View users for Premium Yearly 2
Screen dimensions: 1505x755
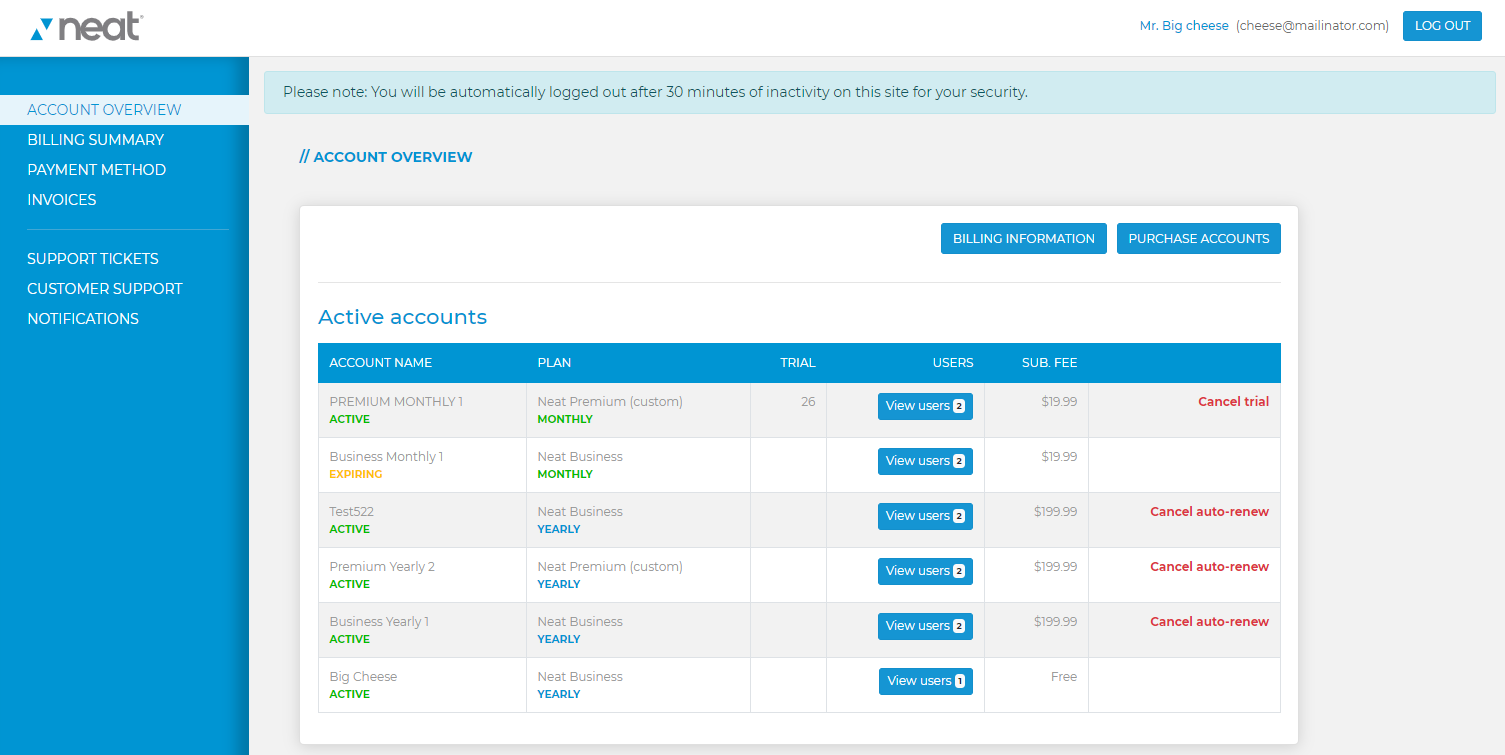(x=925, y=571)
